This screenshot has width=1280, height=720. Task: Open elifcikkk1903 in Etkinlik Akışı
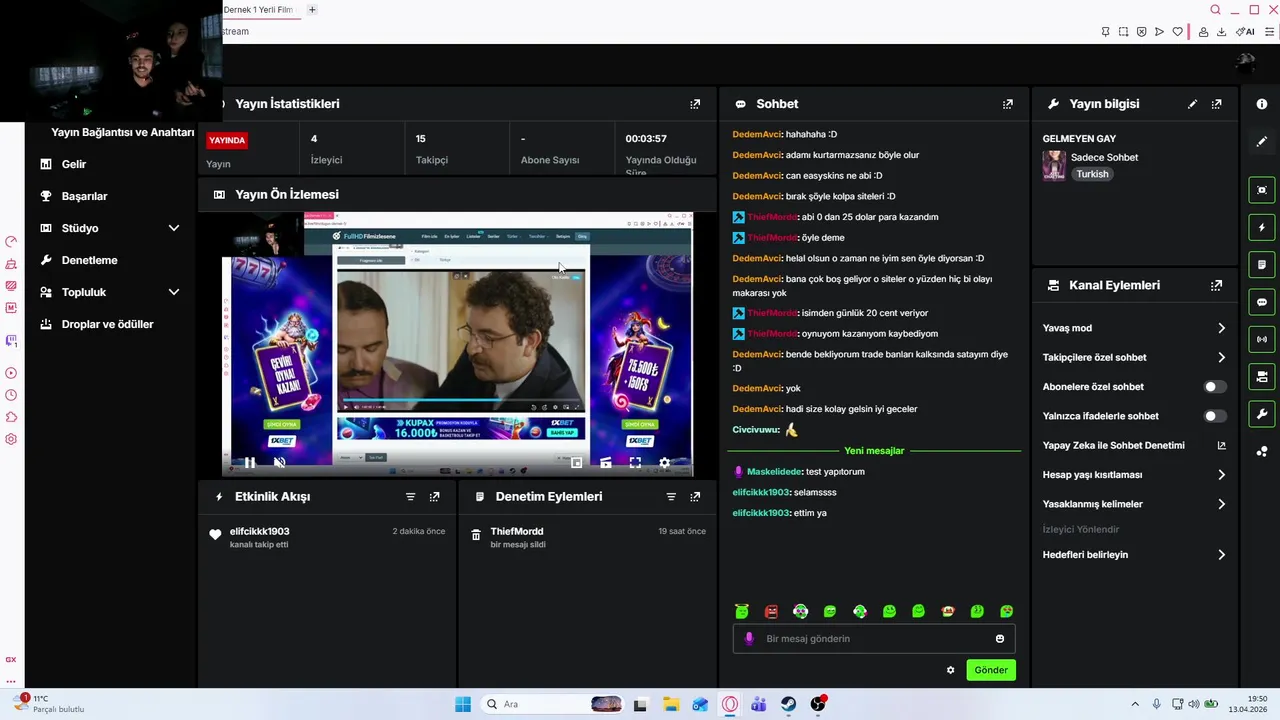(x=259, y=531)
